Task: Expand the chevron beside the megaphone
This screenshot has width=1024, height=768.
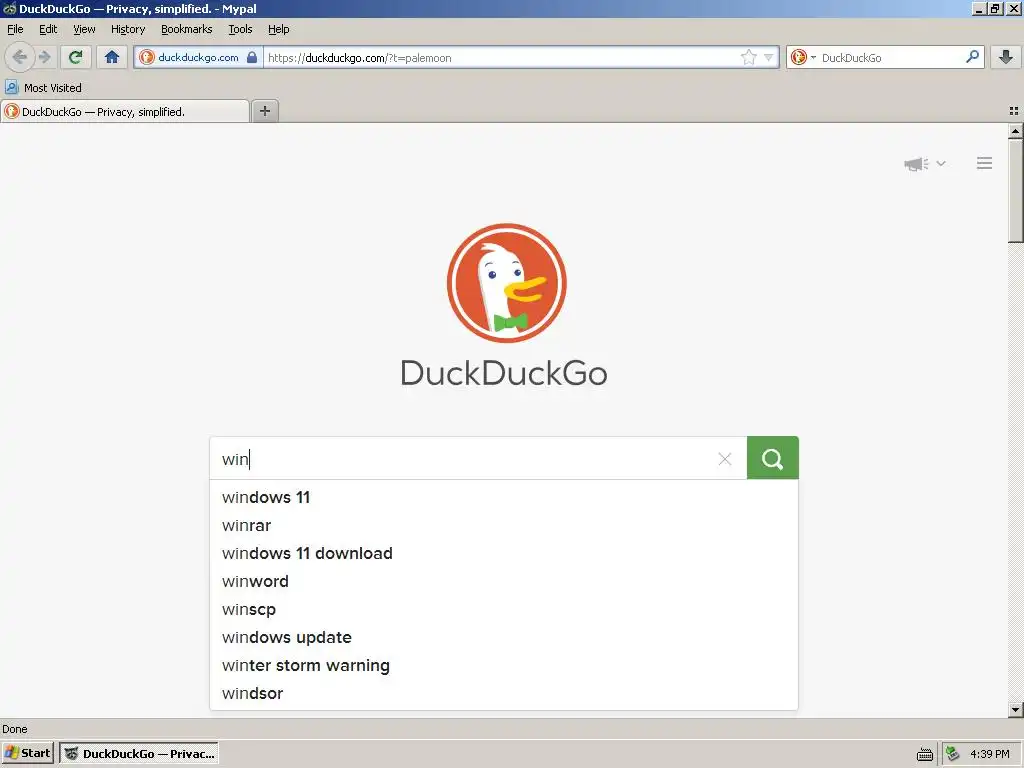Action: (940, 163)
